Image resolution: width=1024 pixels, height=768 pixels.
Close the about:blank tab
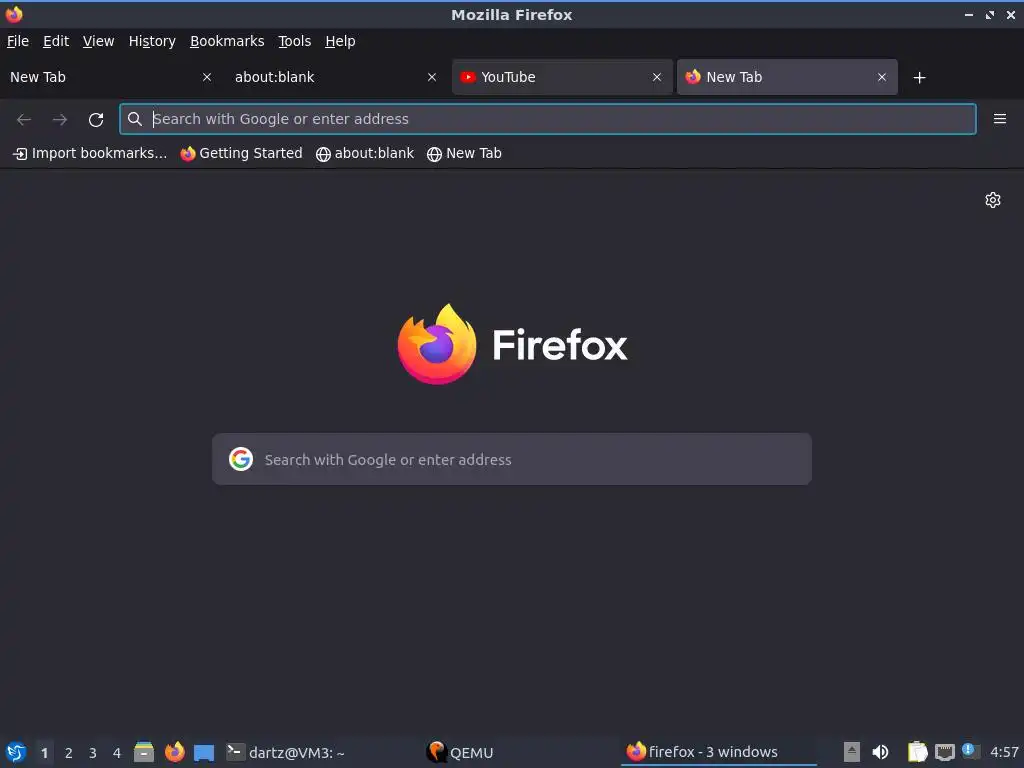pos(432,77)
